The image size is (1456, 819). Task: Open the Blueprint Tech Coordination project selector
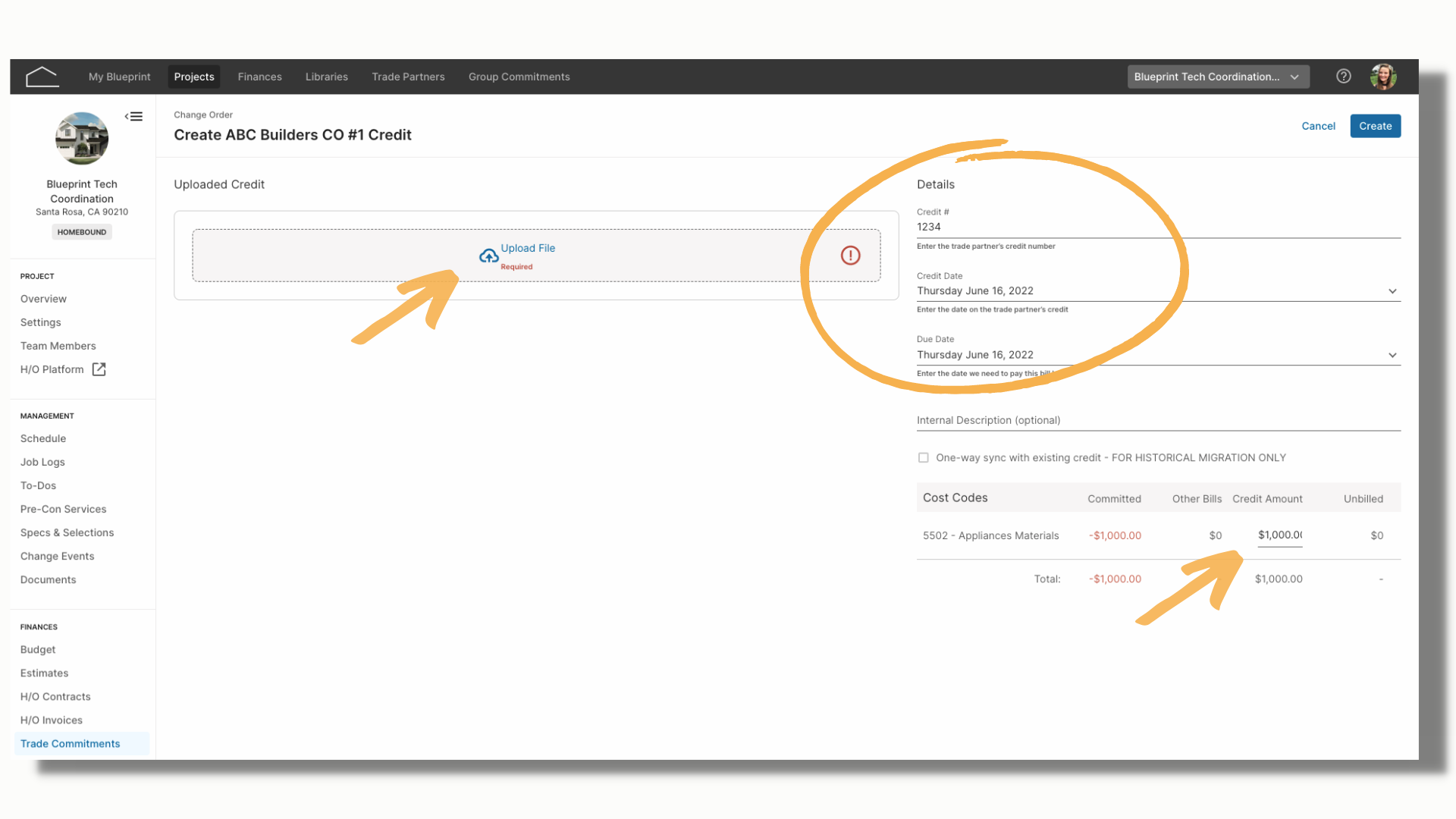click(x=1218, y=77)
